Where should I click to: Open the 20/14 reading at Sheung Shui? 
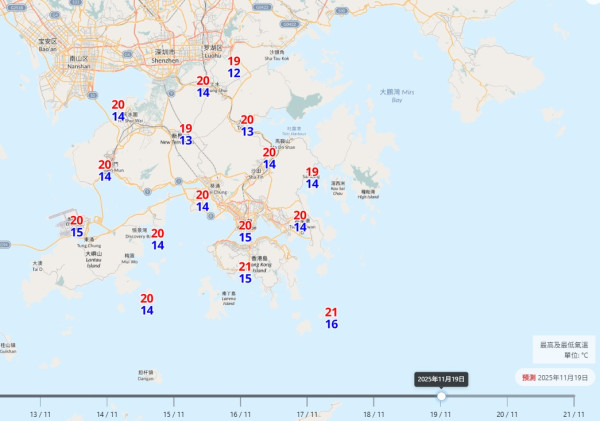tap(203, 86)
